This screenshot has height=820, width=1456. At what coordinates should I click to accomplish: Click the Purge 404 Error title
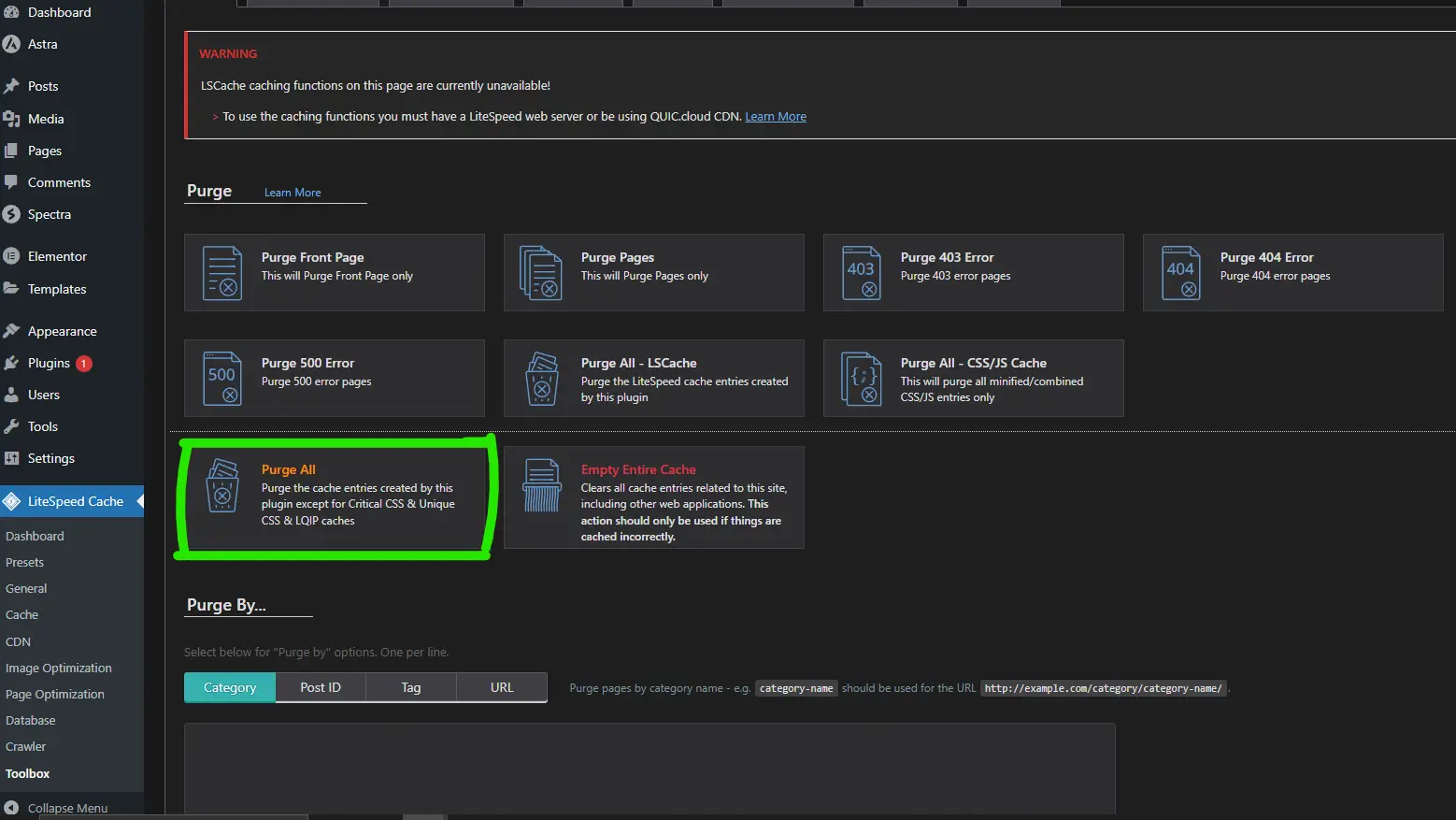[1266, 257]
